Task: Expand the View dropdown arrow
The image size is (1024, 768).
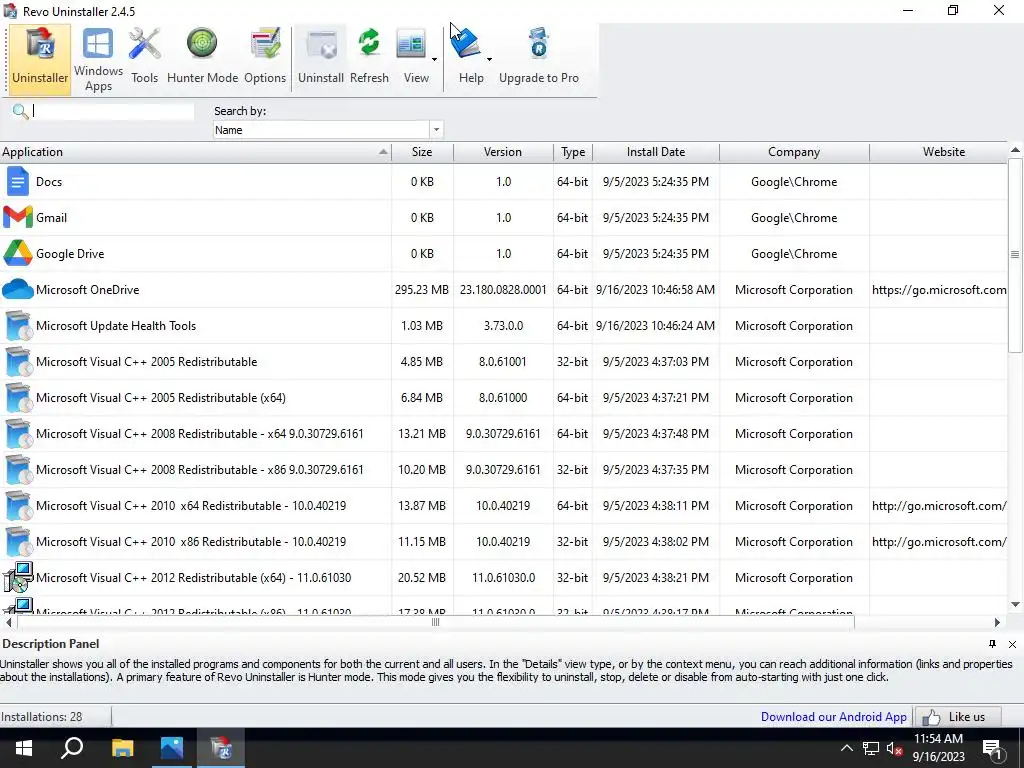Action: tap(434, 59)
